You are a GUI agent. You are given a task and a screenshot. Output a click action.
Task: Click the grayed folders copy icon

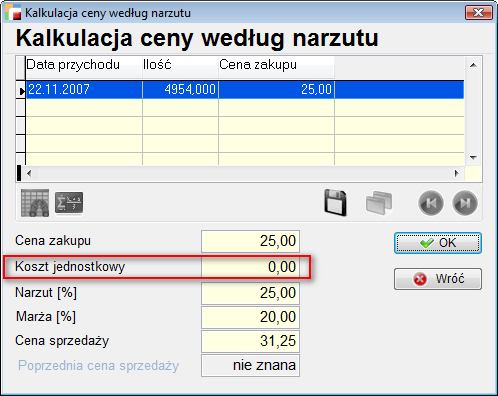pos(379,203)
